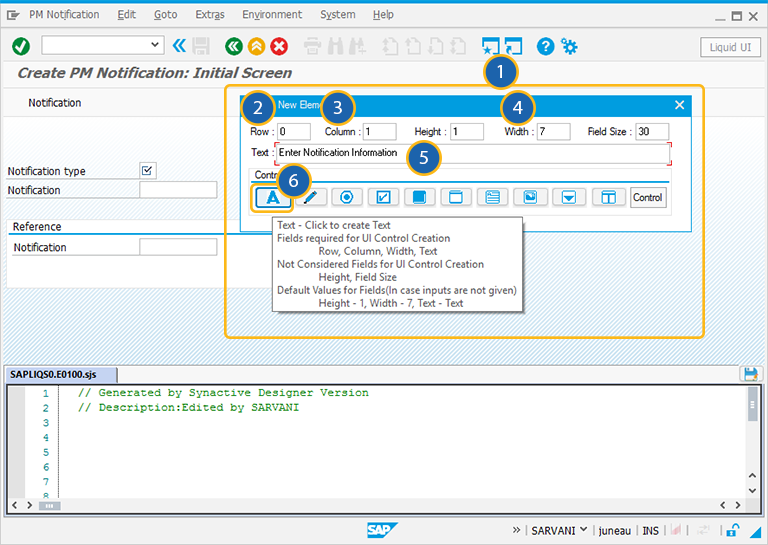Select the SAPLIQS0.E0100.sjs script tab
This screenshot has width=768, height=545.
pos(61,375)
